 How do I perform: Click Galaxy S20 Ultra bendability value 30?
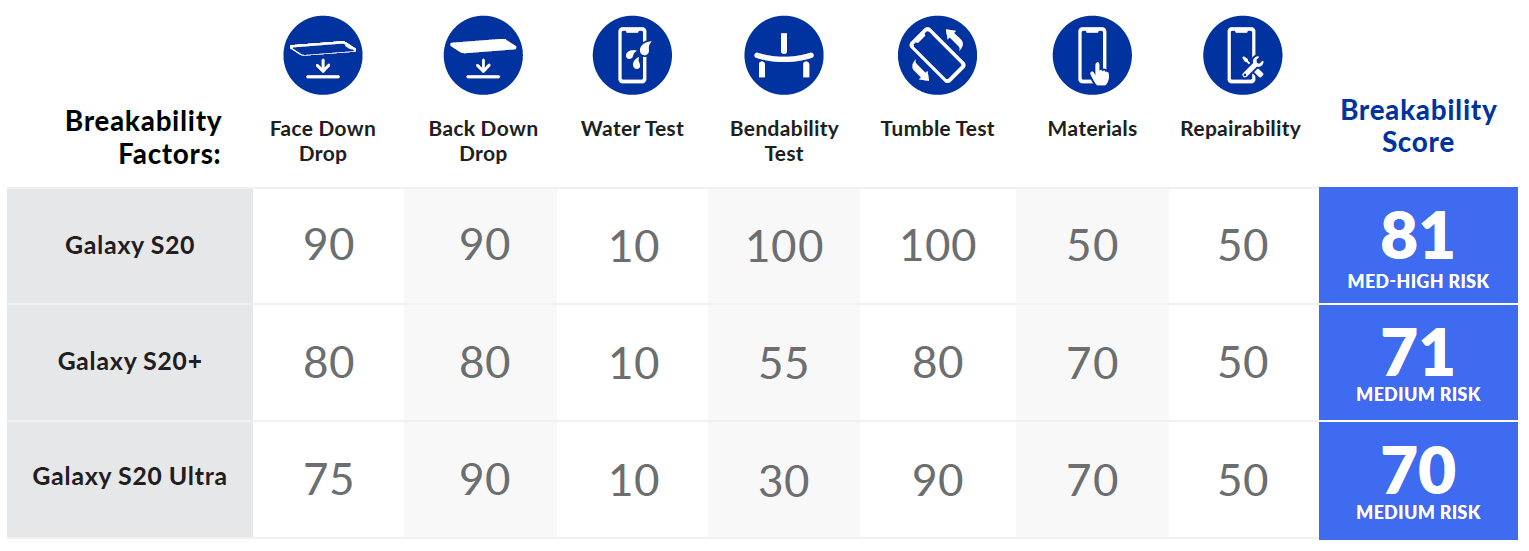click(x=784, y=481)
